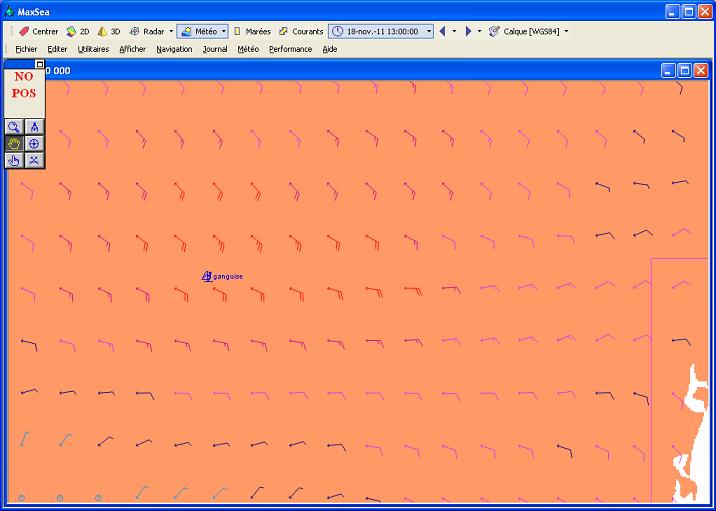Step forward in time with right arrow
Viewport: 716px width, 511px height.
pos(468,32)
